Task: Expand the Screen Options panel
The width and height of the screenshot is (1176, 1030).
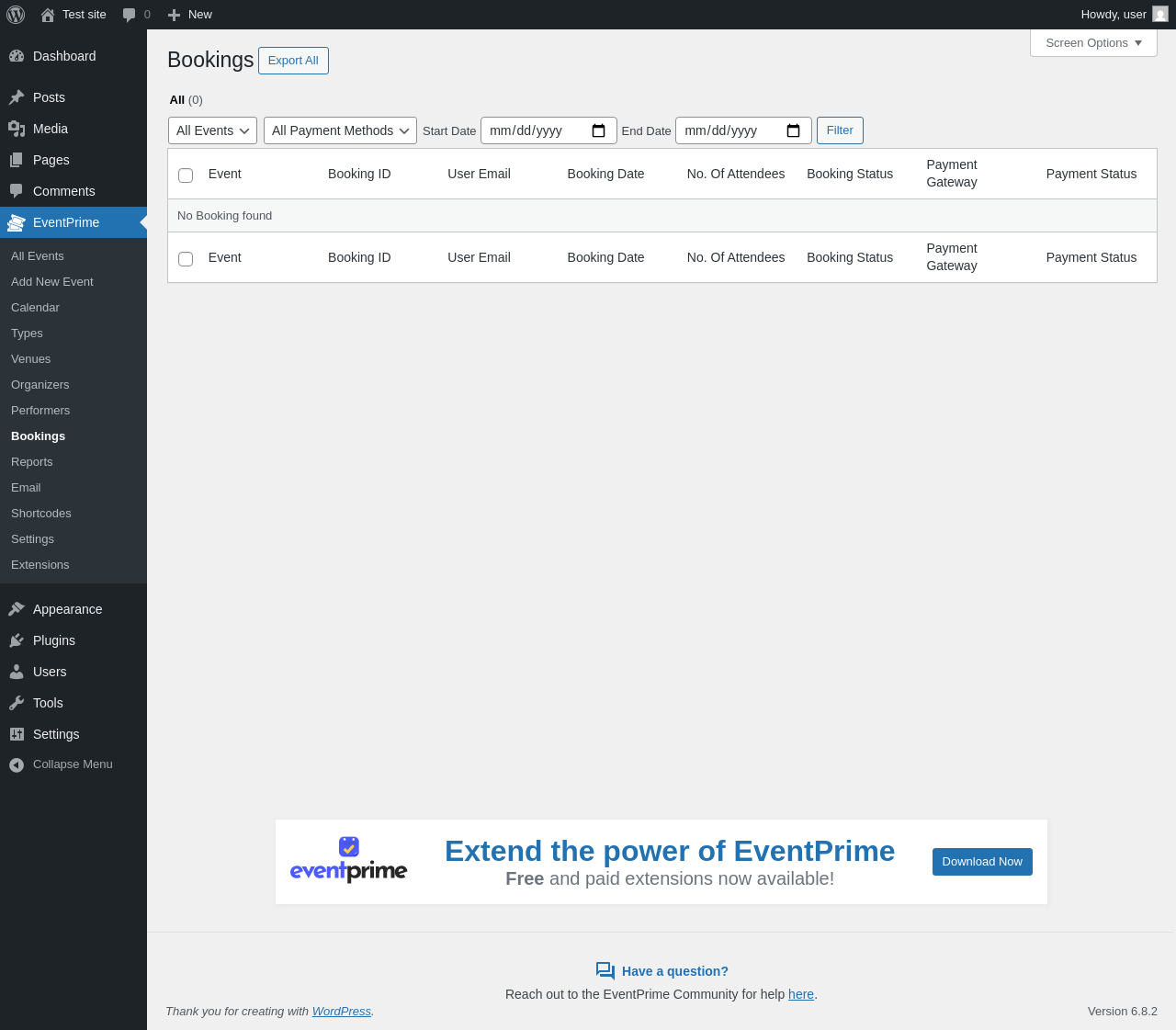Action: pos(1092,43)
